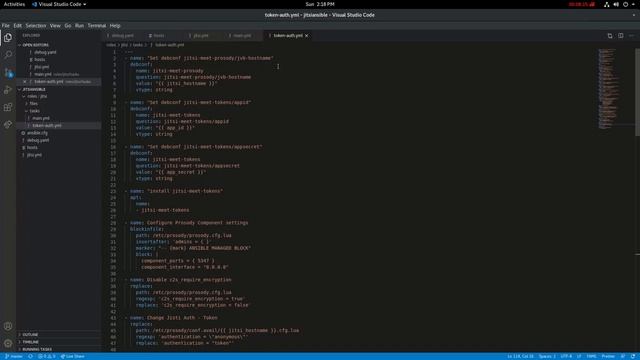Click the notifications bell in status bar
Image resolution: width=640 pixels, height=360 pixels.
633,356
